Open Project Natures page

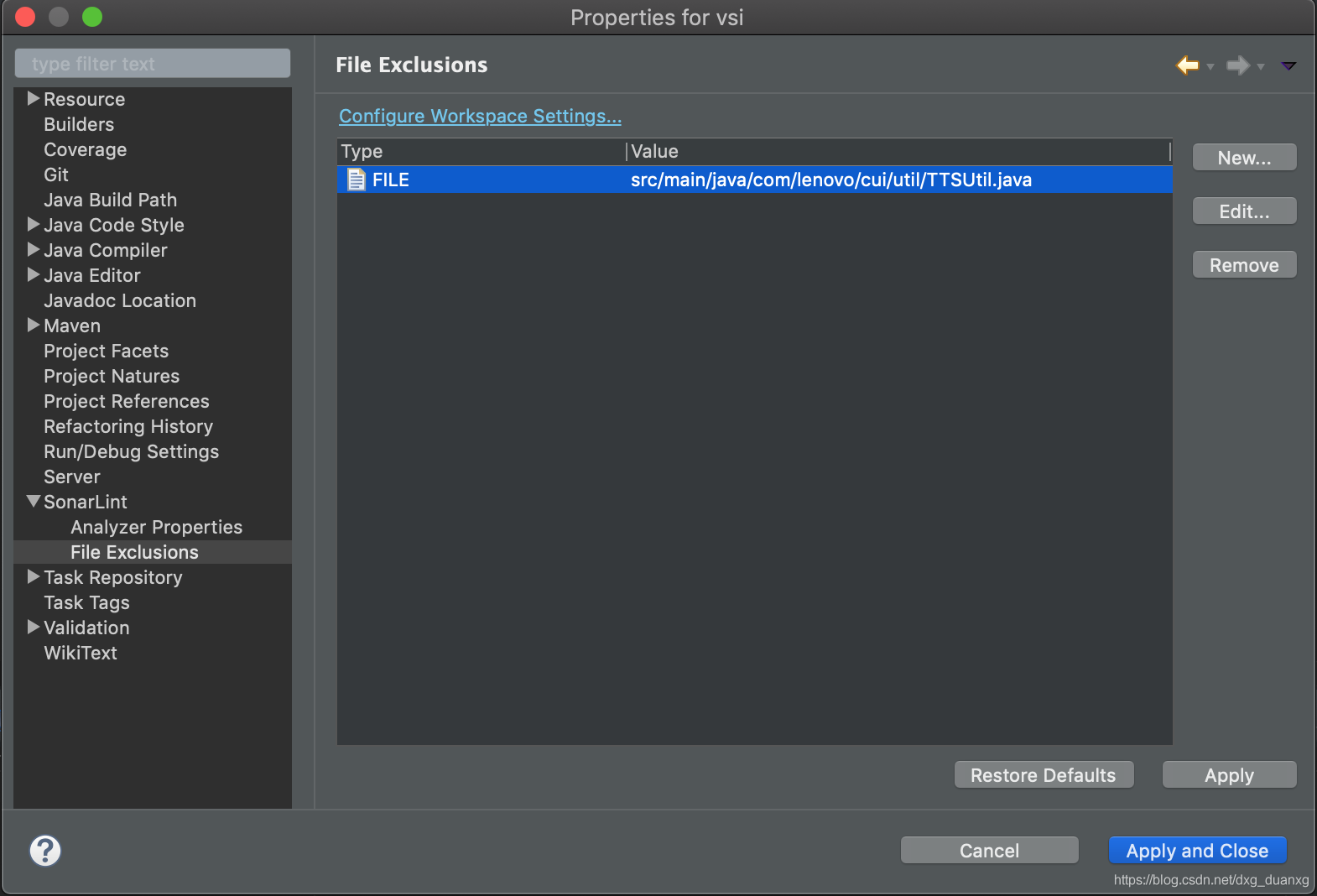(x=112, y=376)
